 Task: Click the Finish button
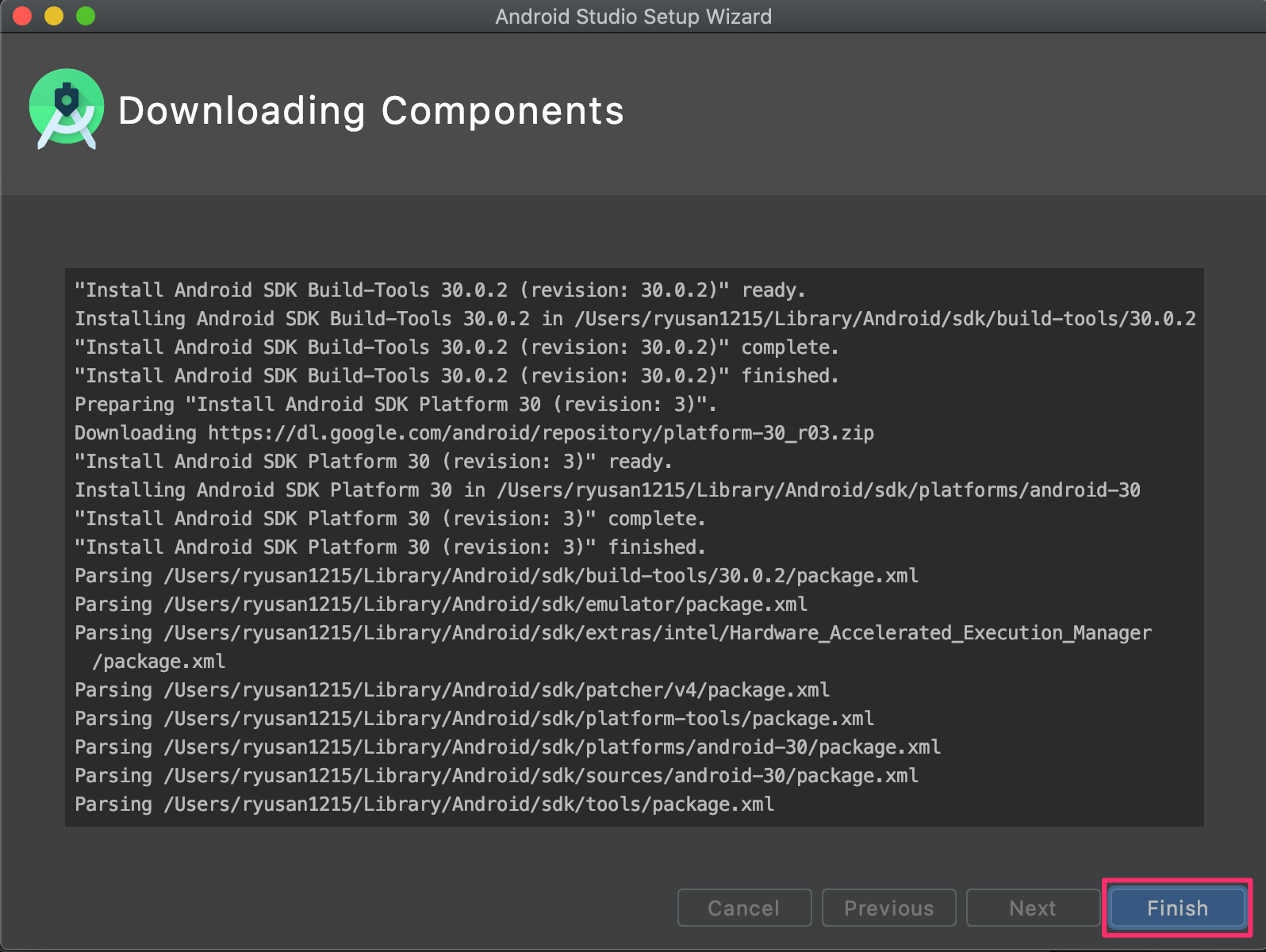[x=1177, y=908]
